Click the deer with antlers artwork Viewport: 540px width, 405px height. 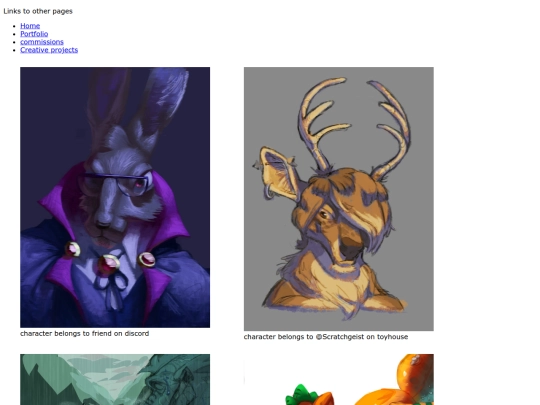(x=339, y=199)
